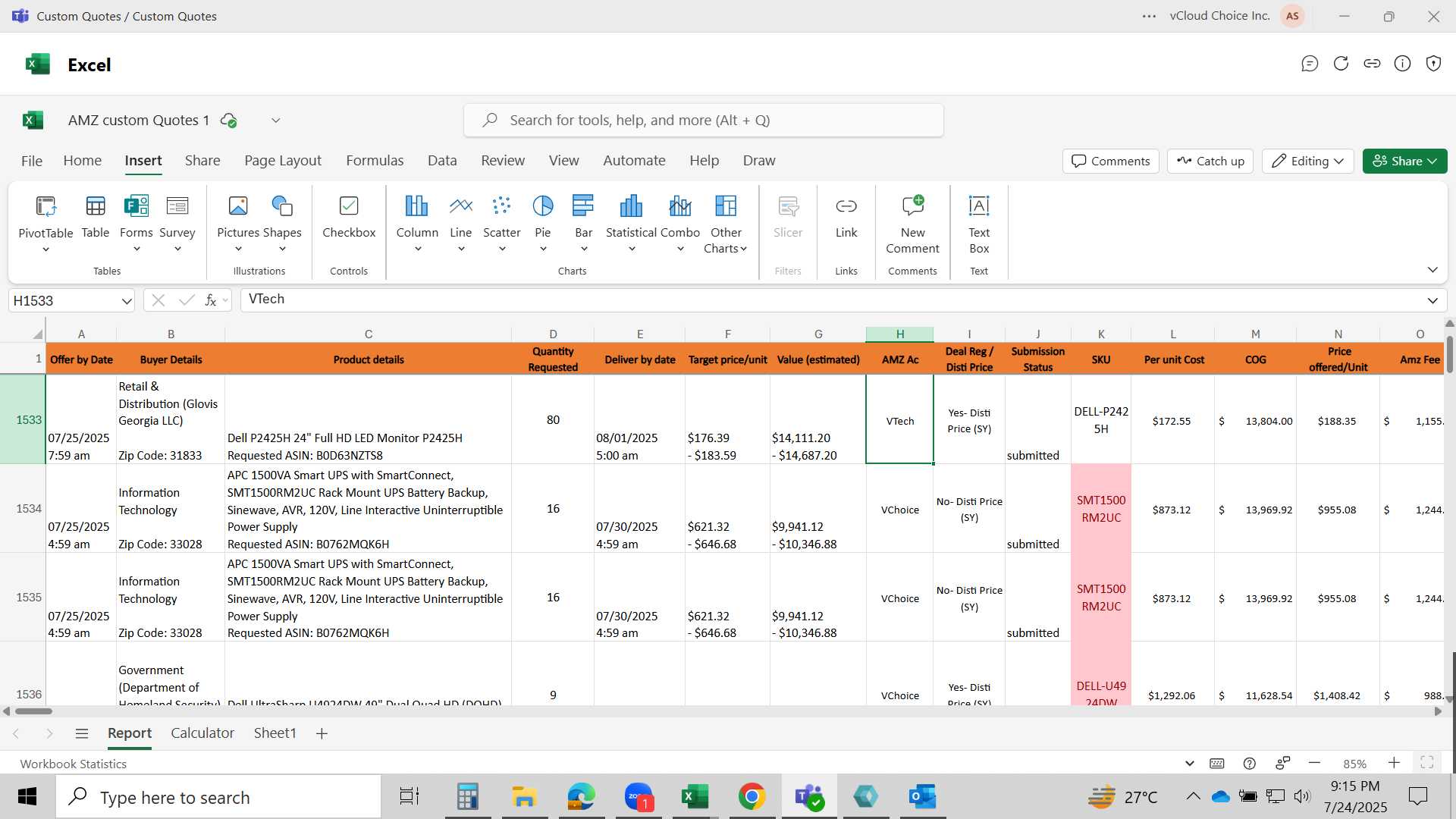Switch to the Calculator sheet
Viewport: 1456px width, 819px height.
pyautogui.click(x=202, y=733)
